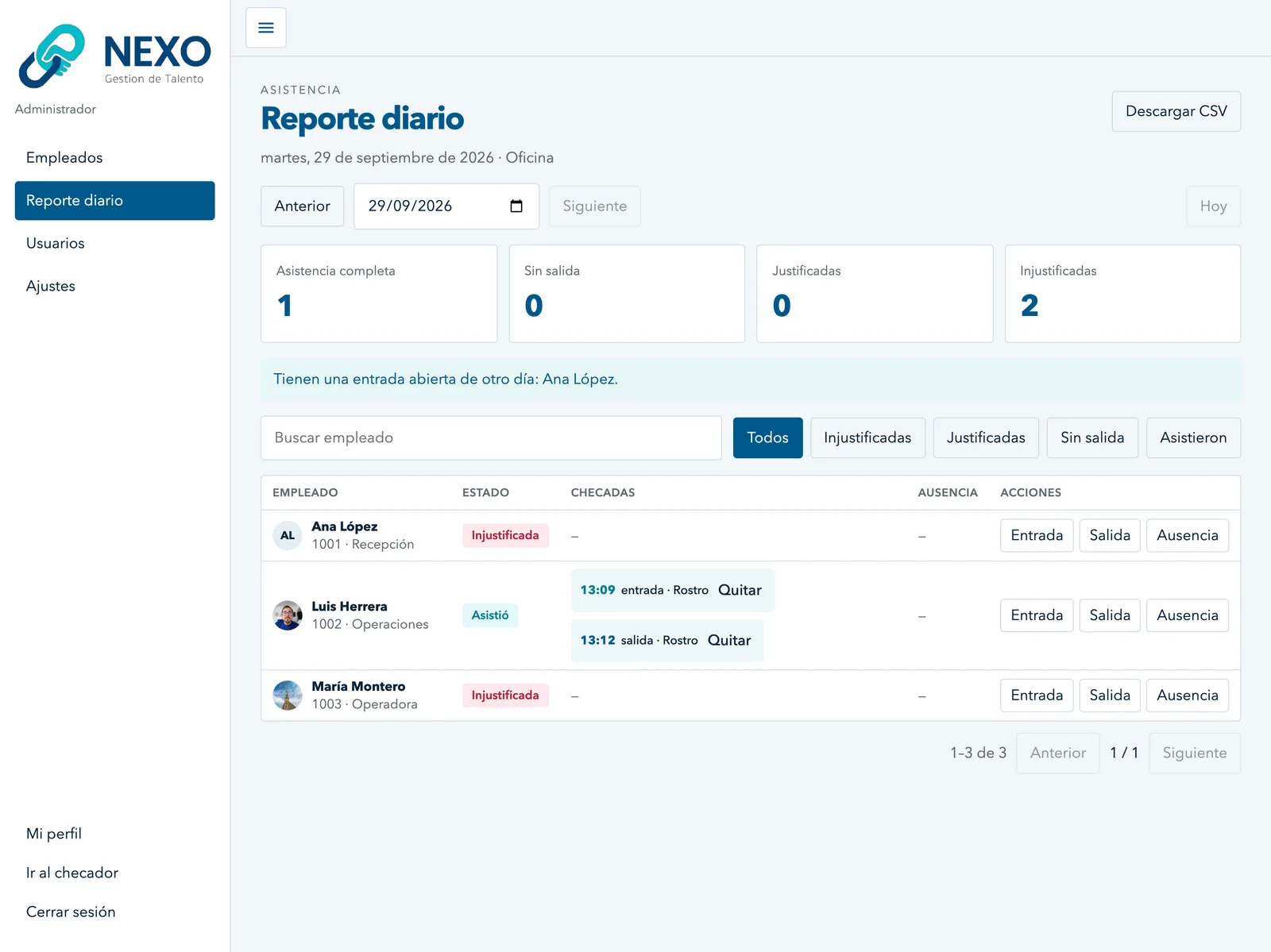Image resolution: width=1271 pixels, height=952 pixels.
Task: Focus the Buscar empleado search field
Action: pos(491,437)
